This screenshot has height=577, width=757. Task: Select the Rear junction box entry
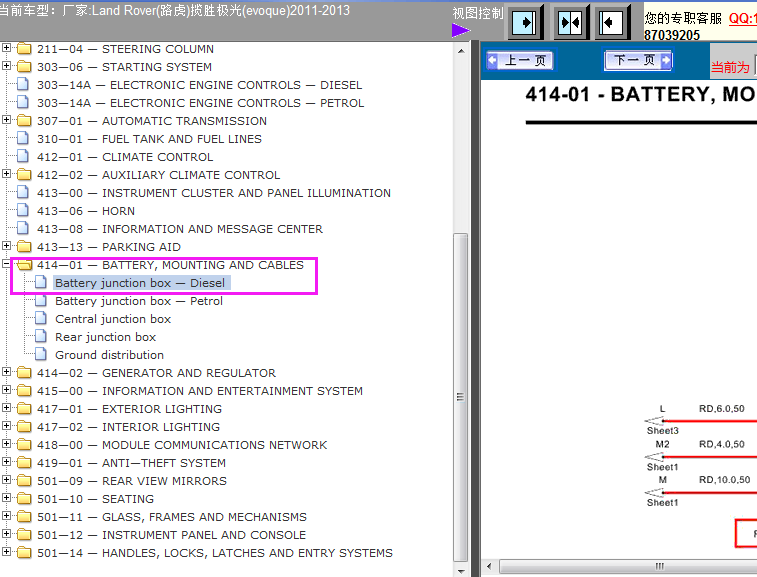(105, 337)
